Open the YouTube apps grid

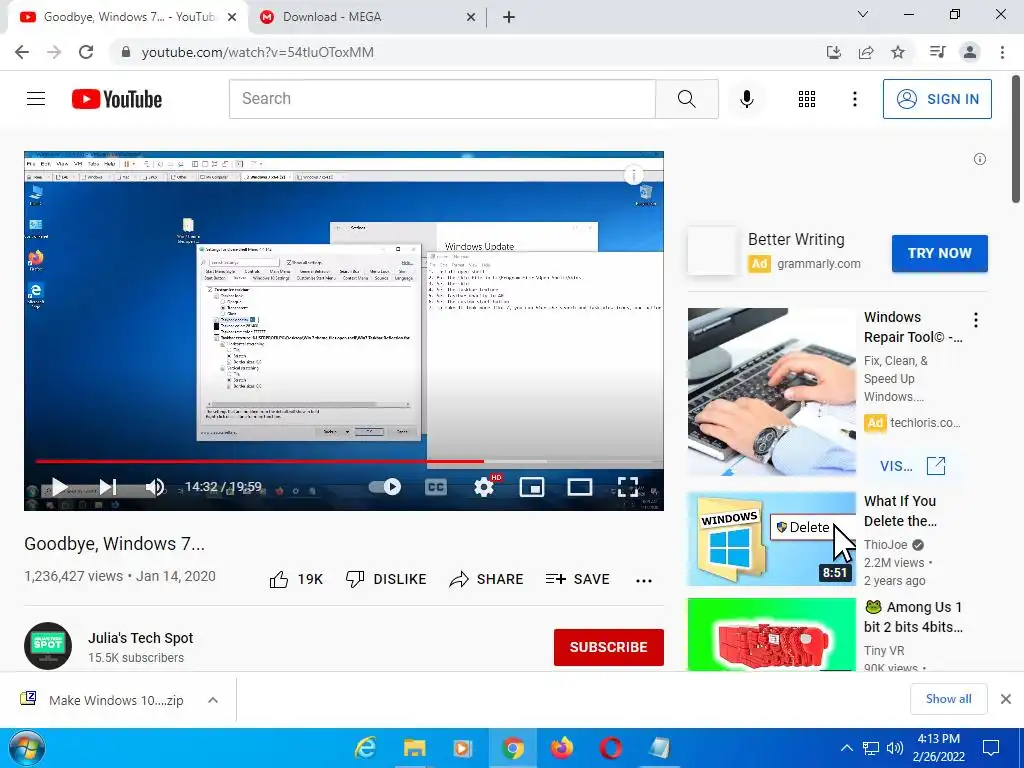[x=807, y=99]
